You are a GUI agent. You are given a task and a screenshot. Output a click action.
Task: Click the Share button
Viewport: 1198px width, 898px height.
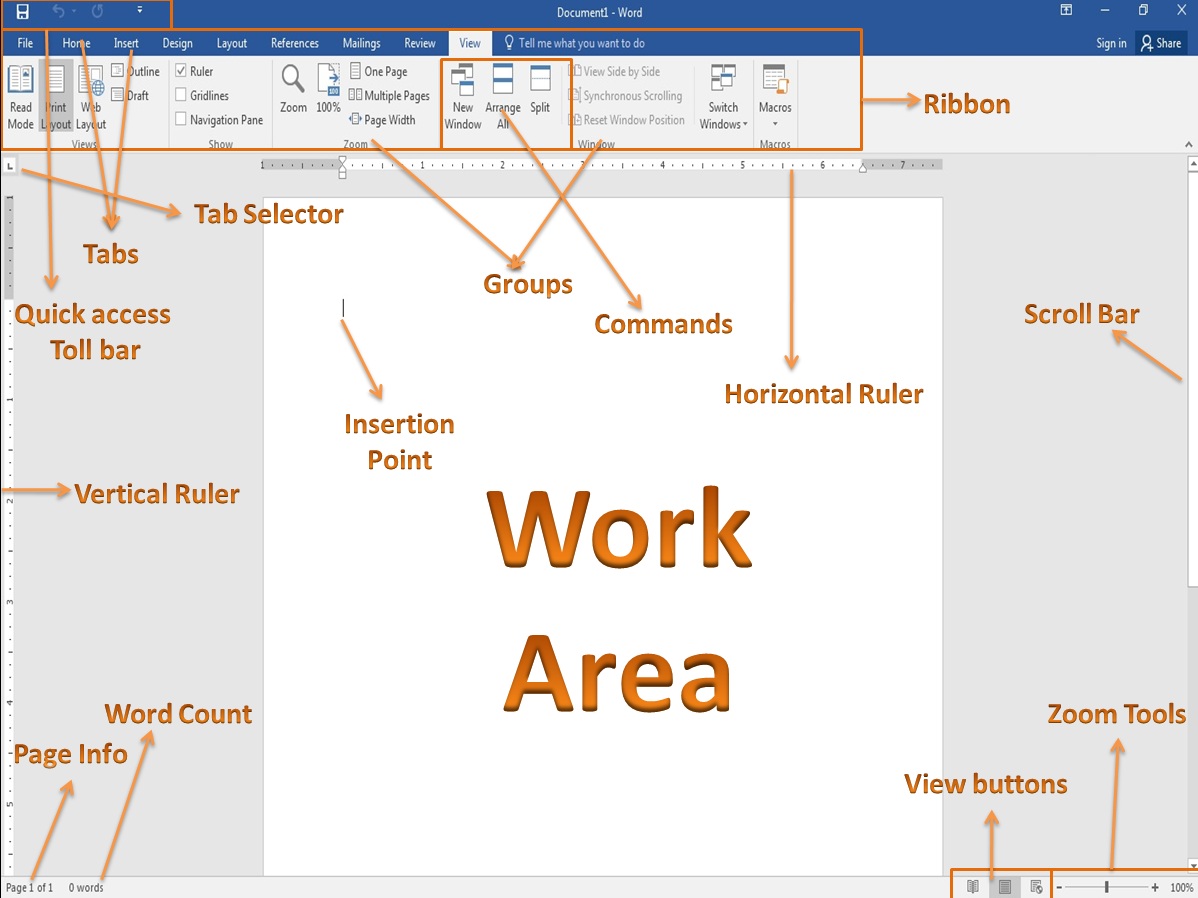[x=1161, y=43]
